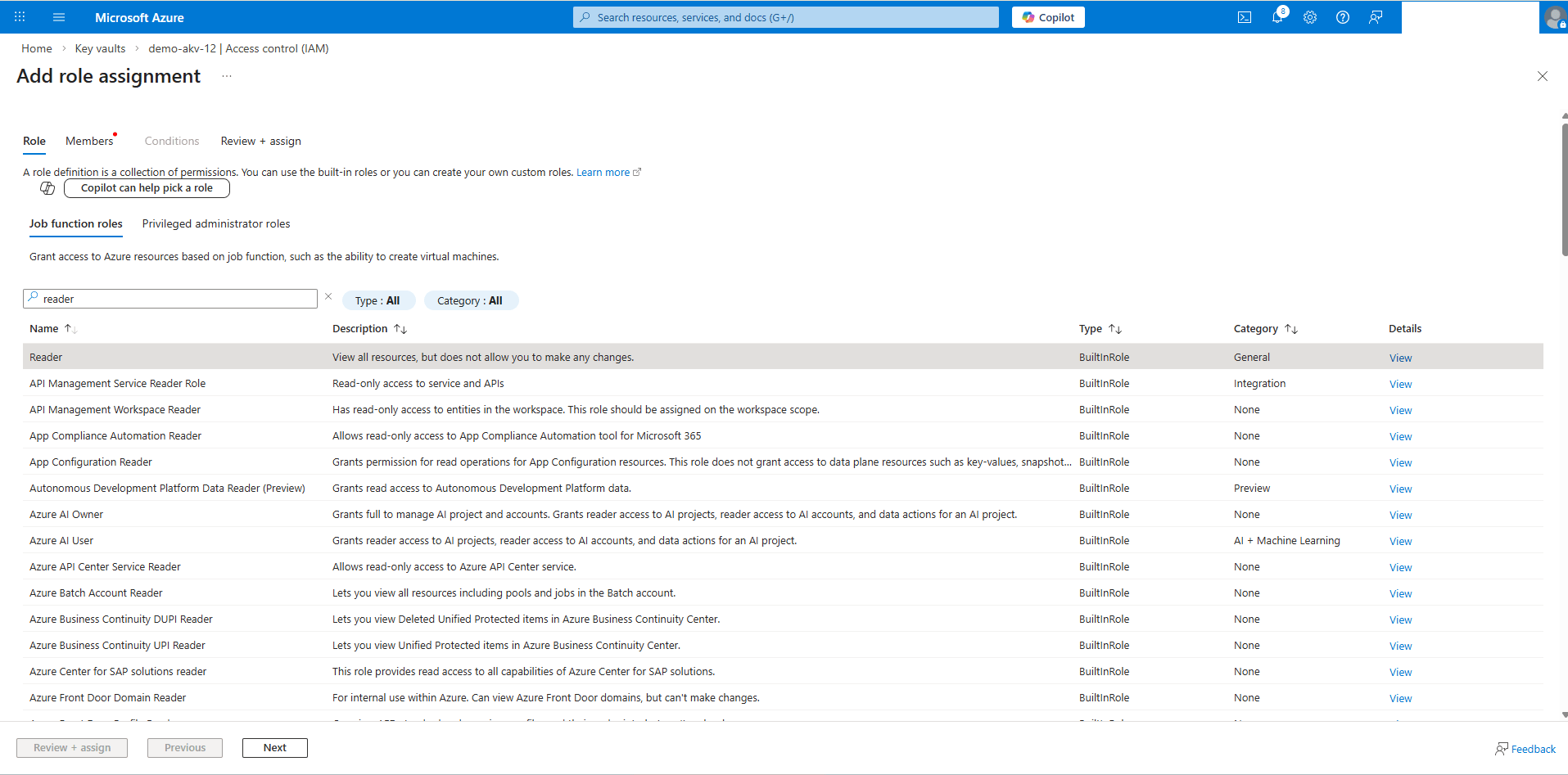
Task: Click the Next button at the bottom
Action: 274,747
